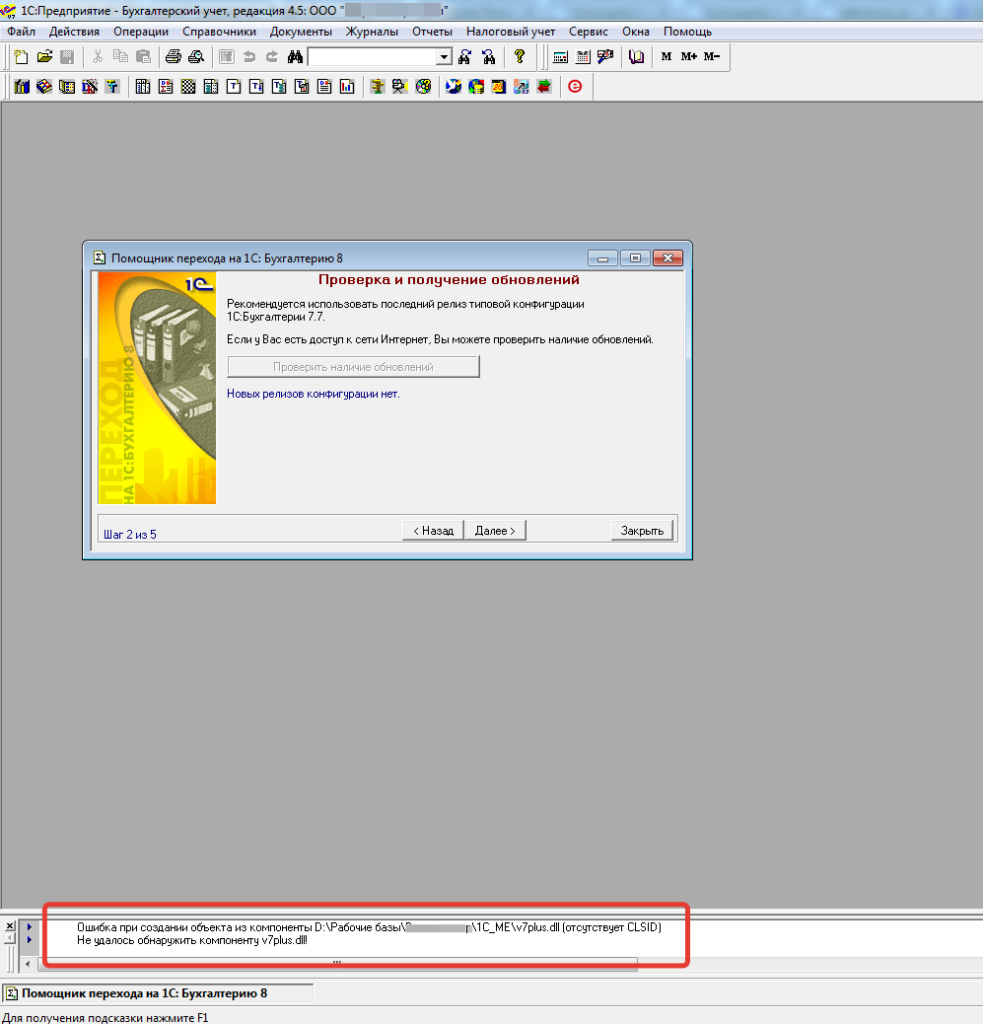
Task: Click the yellow question mark Help icon
Action: tap(519, 57)
